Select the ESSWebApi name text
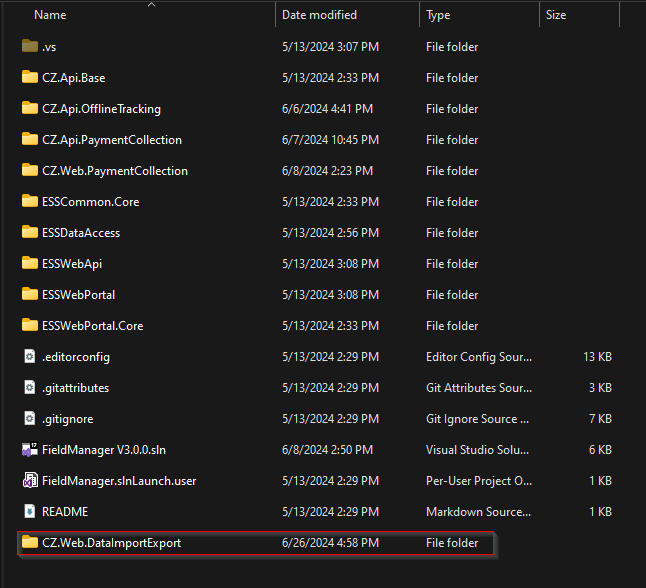The image size is (646, 588). pyautogui.click(x=72, y=264)
